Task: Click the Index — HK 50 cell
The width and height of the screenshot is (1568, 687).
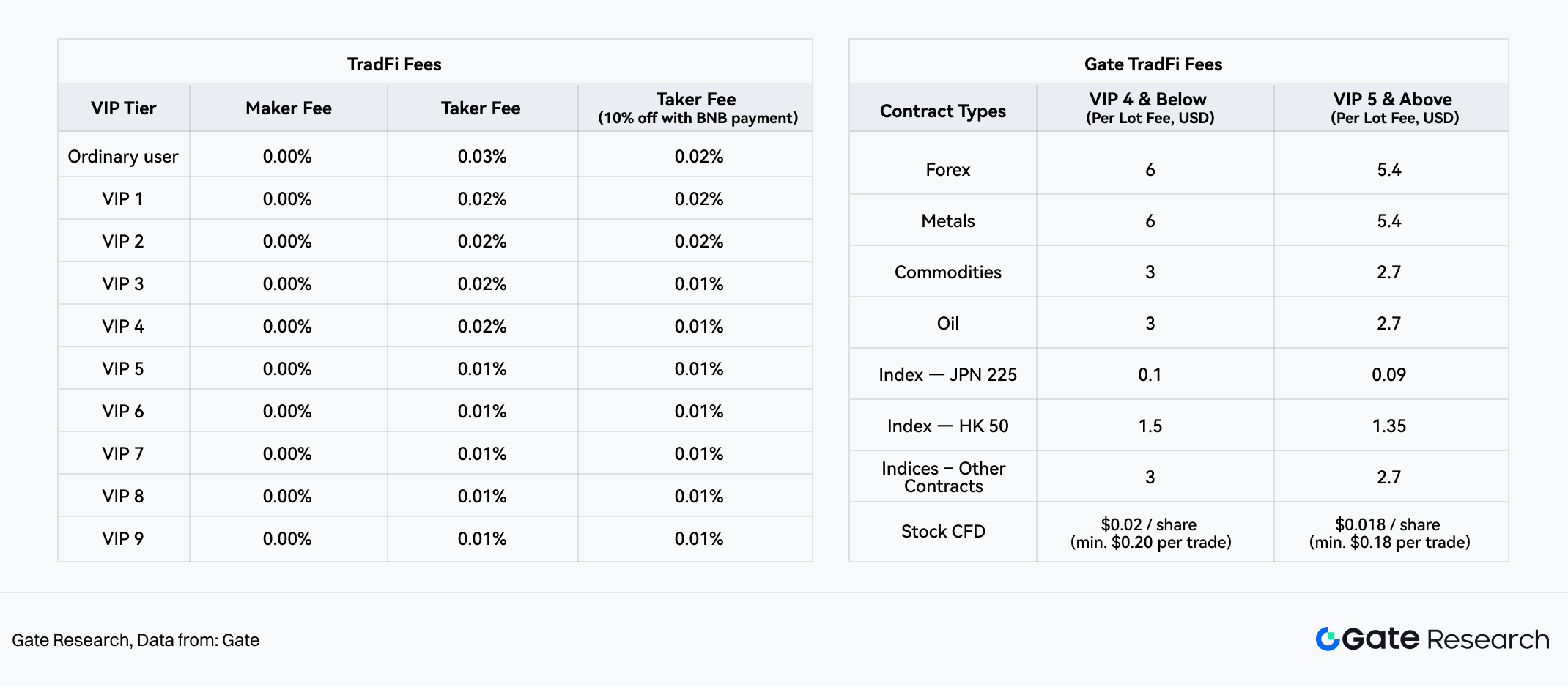Action: (947, 426)
